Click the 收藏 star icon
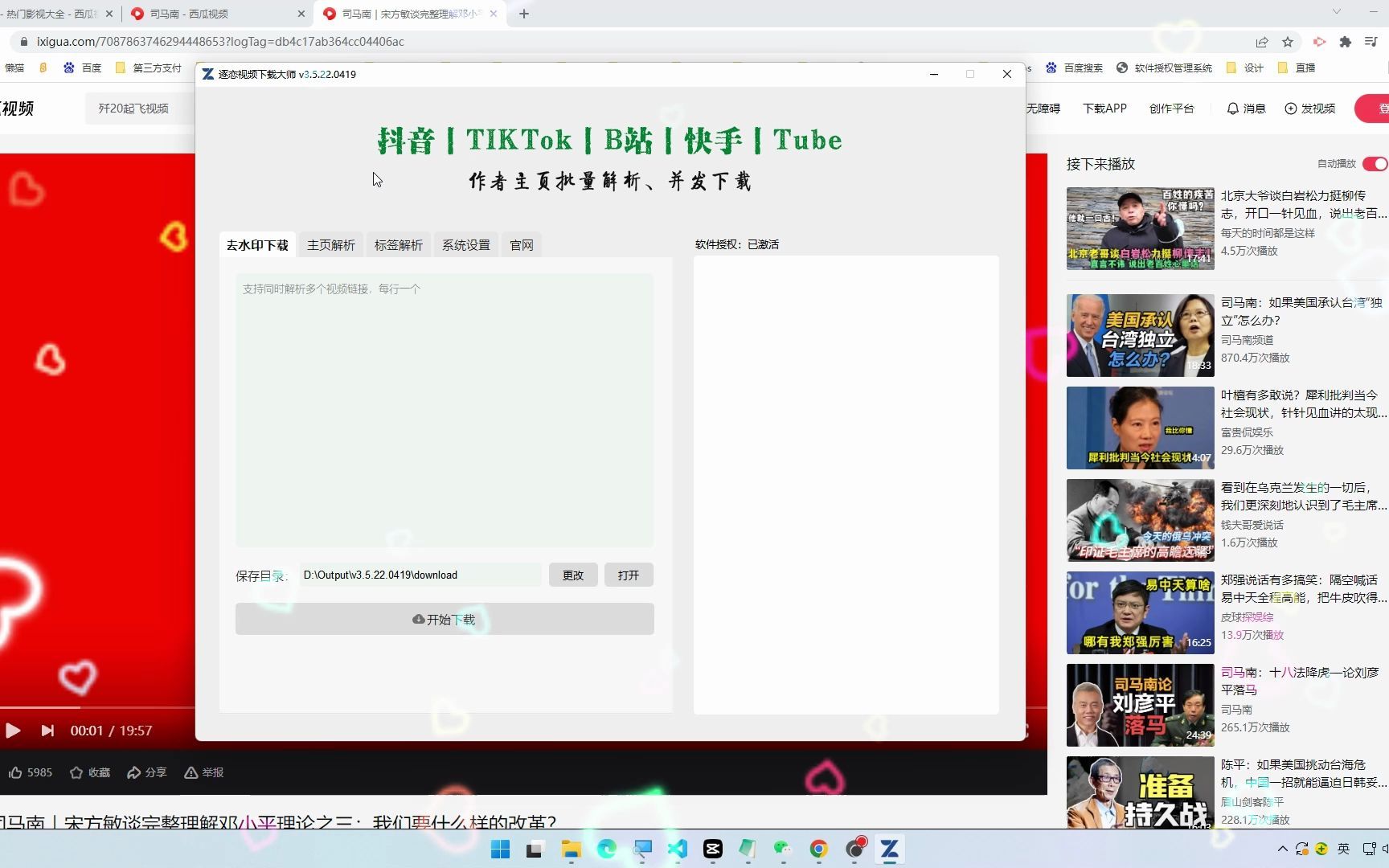The image size is (1389, 868). click(76, 772)
